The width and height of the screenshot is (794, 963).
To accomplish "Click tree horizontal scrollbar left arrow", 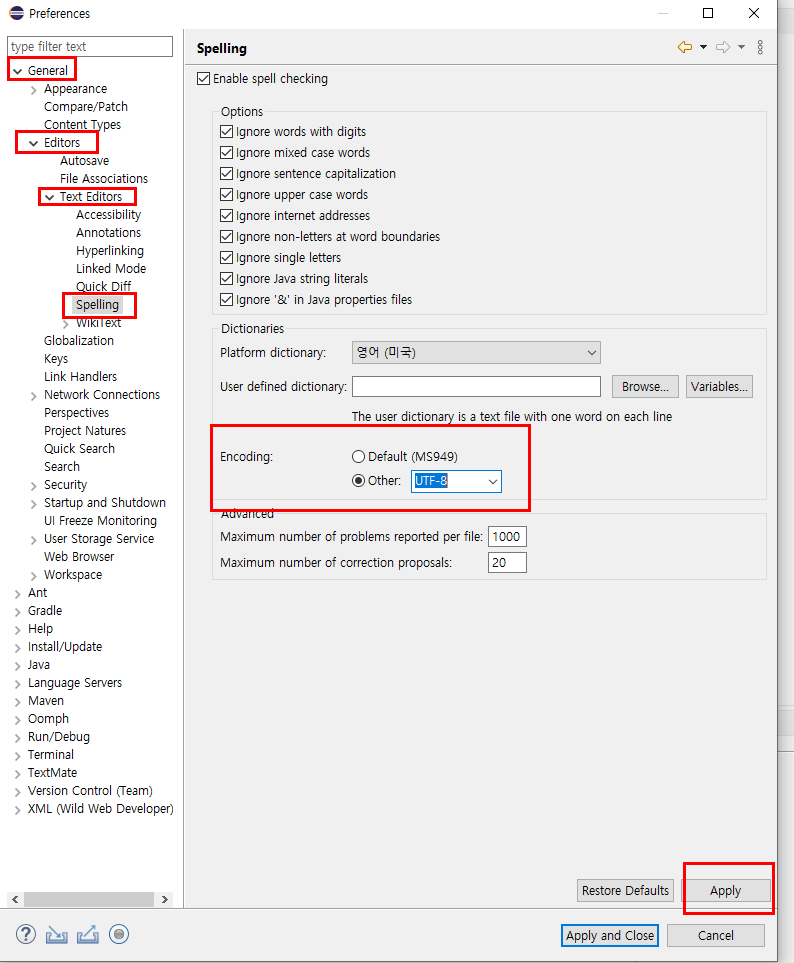I will pyautogui.click(x=15, y=899).
